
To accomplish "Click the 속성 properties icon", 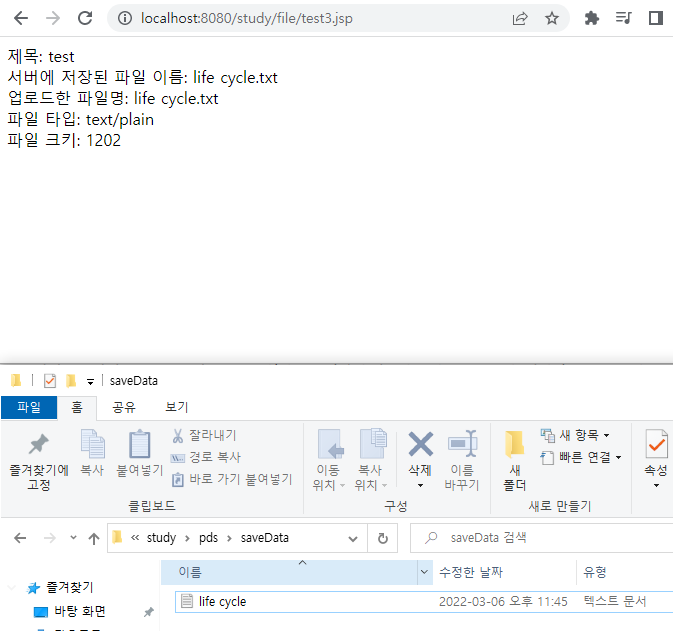I will click(656, 446).
